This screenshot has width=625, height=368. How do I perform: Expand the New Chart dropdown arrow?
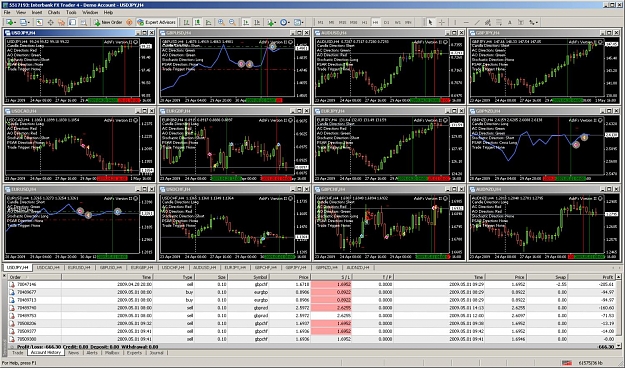click(x=15, y=23)
